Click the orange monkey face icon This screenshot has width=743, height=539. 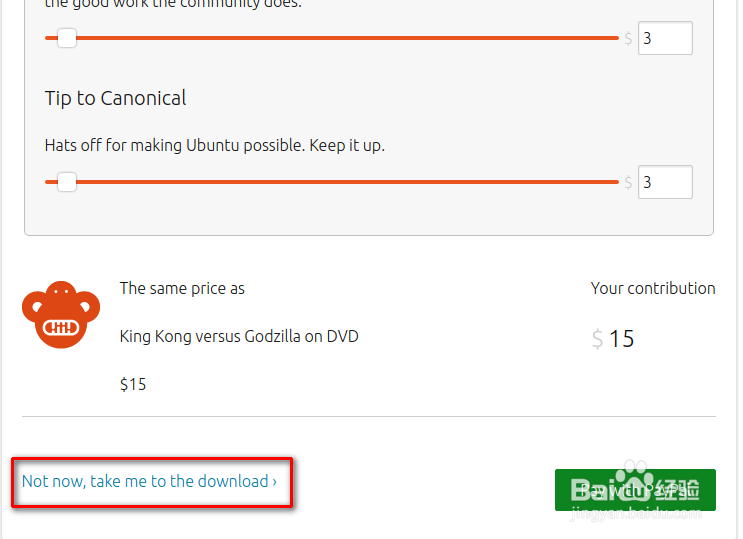[x=61, y=314]
